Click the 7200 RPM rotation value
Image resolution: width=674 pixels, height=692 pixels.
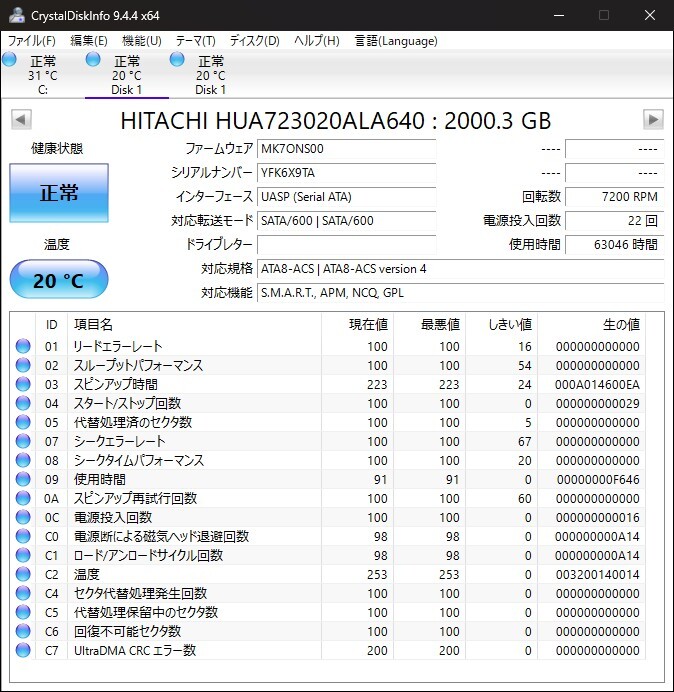pyautogui.click(x=614, y=196)
